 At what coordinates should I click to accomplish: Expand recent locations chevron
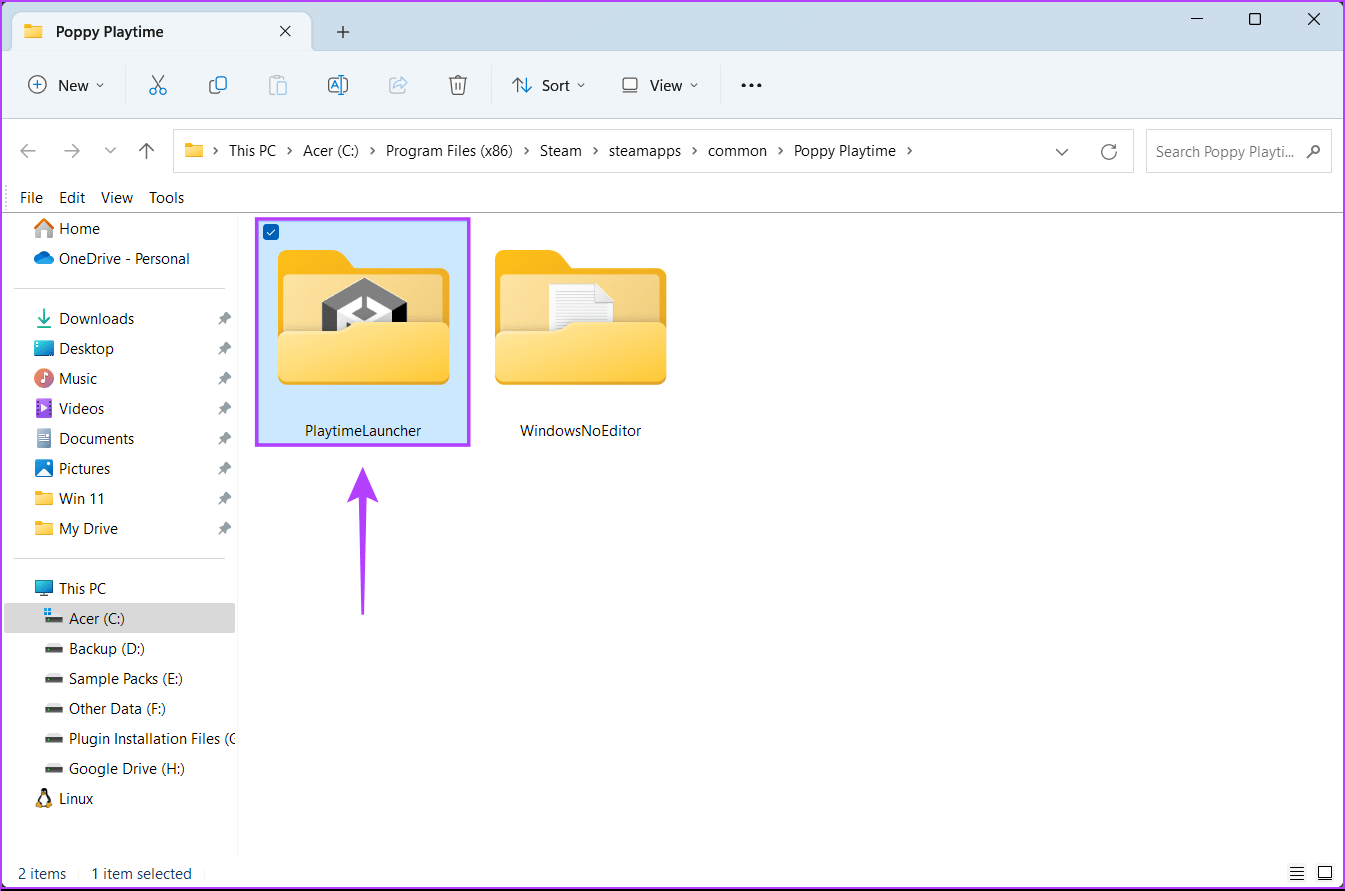110,151
